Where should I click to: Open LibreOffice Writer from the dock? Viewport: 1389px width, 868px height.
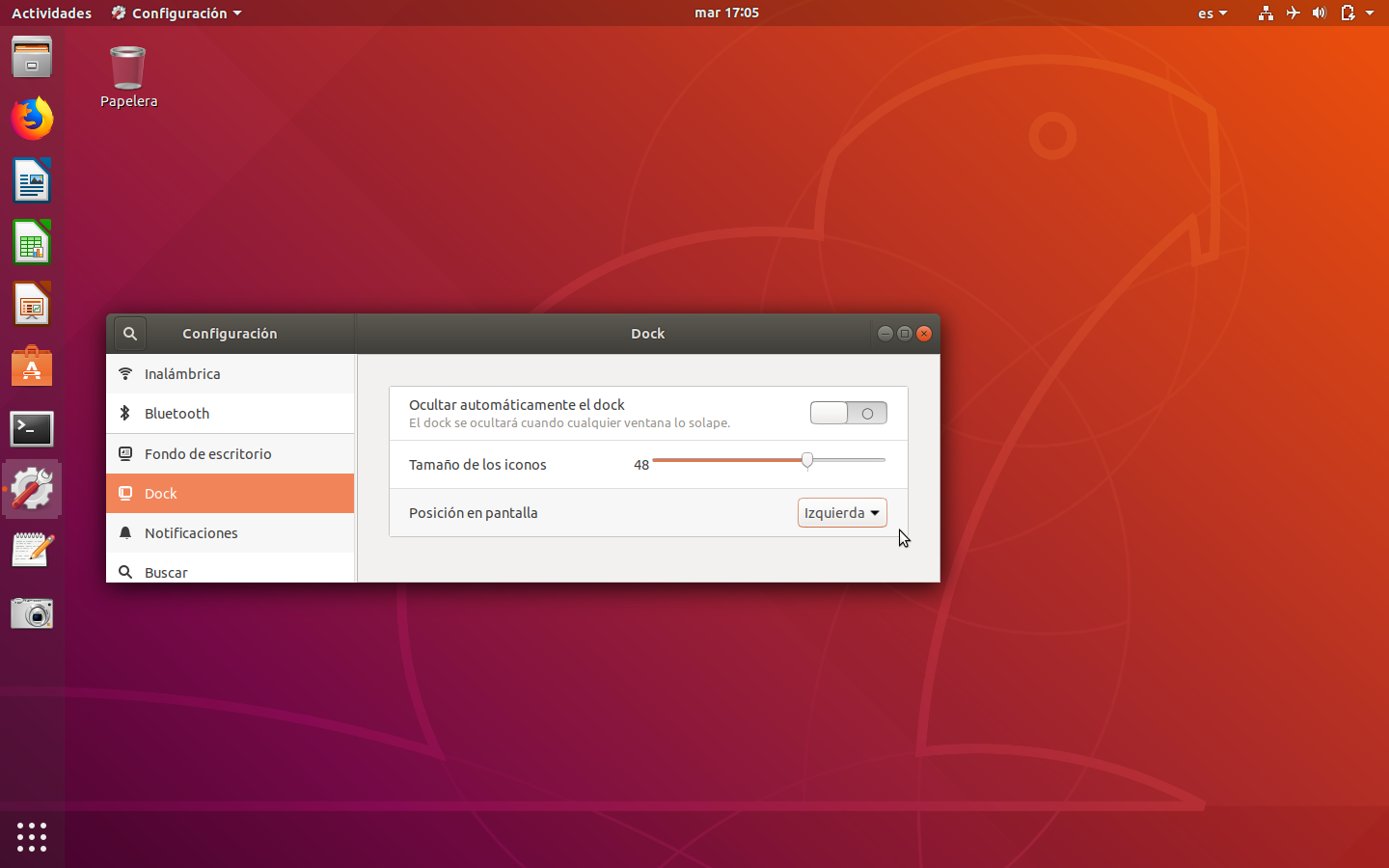point(32,181)
